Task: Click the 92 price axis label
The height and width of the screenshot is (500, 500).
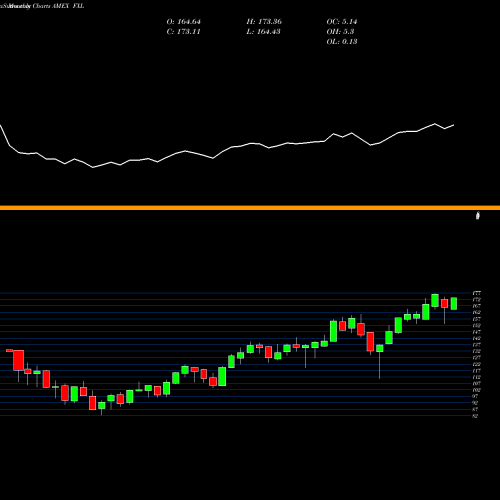Action: coord(476,403)
